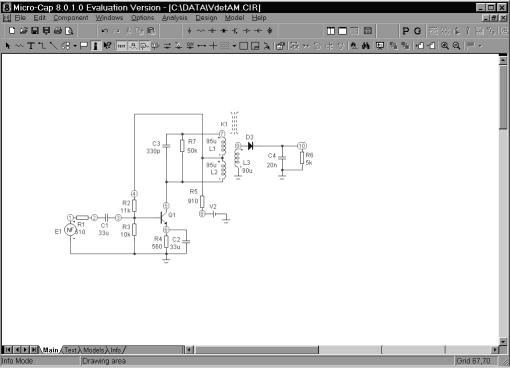
Task: Select the Text (T) tool
Action: point(31,46)
